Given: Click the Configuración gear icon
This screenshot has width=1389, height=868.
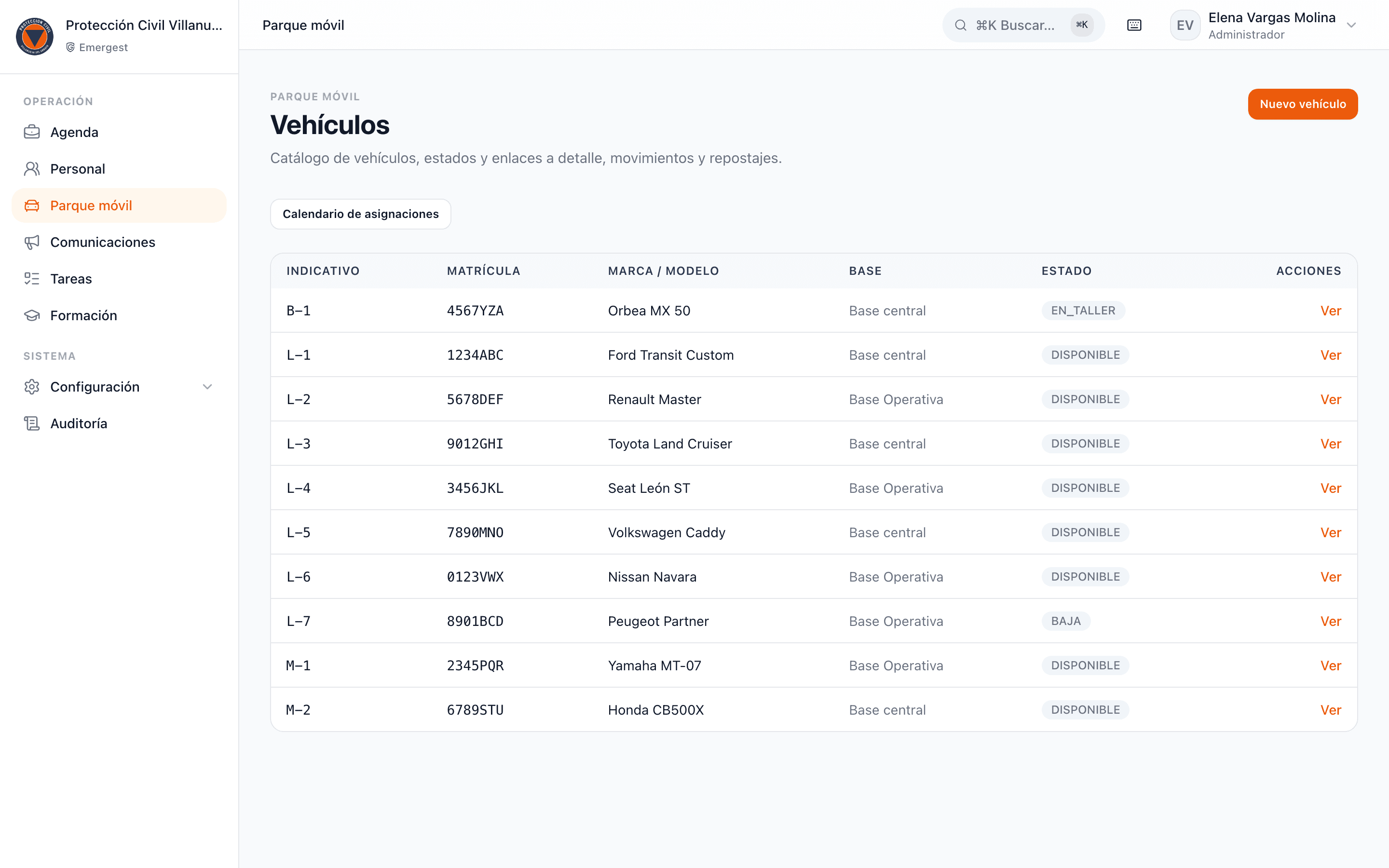Looking at the screenshot, I should pos(32,387).
